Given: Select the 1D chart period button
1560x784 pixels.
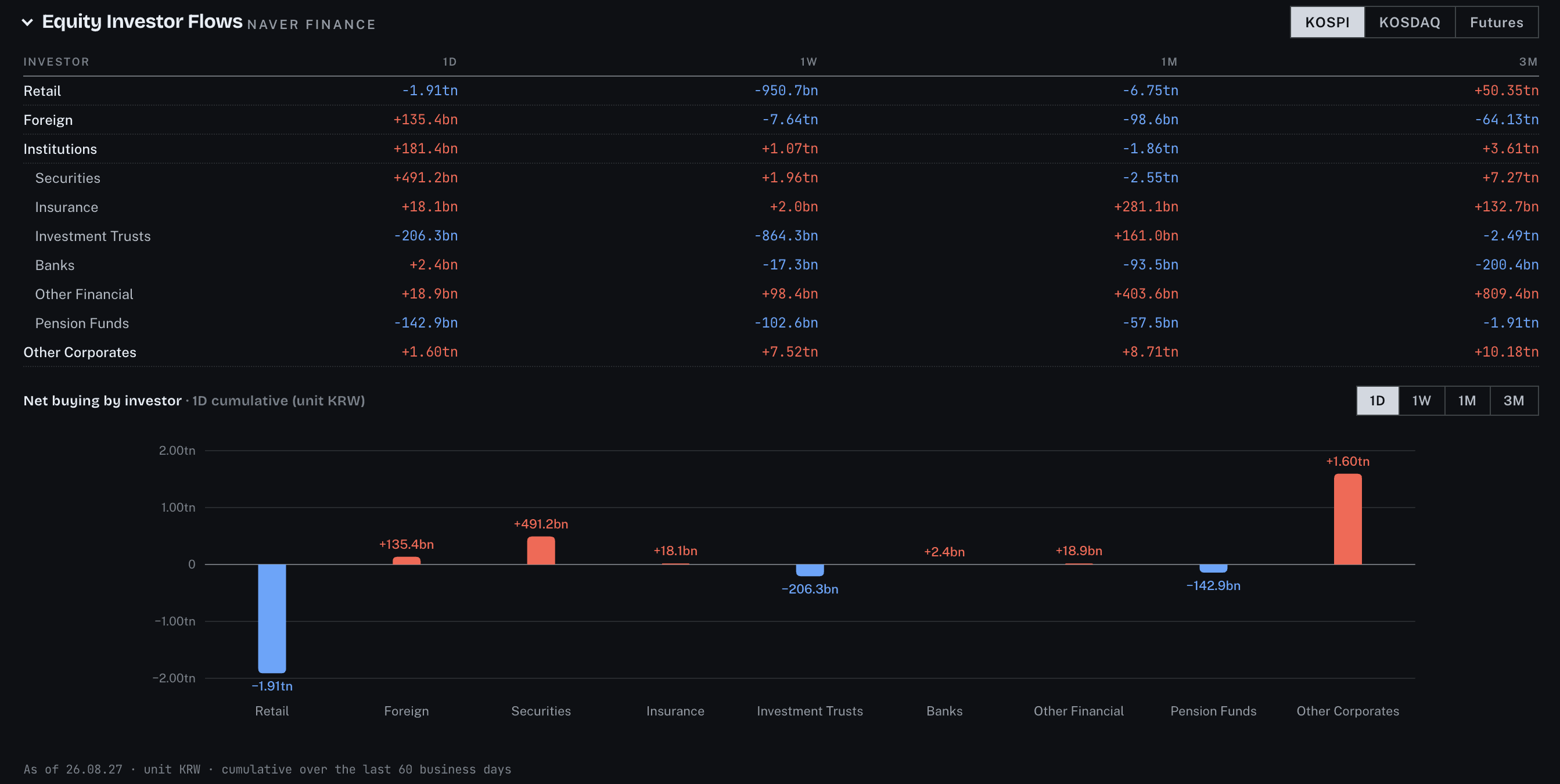Looking at the screenshot, I should point(1377,401).
